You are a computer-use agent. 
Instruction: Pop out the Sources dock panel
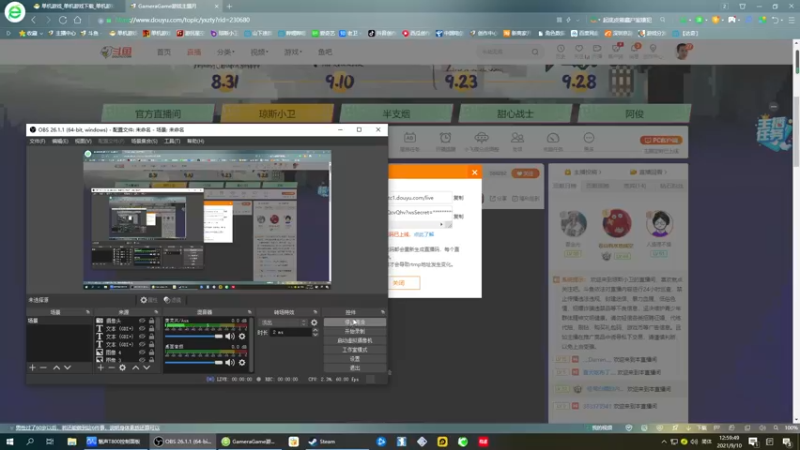(156, 312)
